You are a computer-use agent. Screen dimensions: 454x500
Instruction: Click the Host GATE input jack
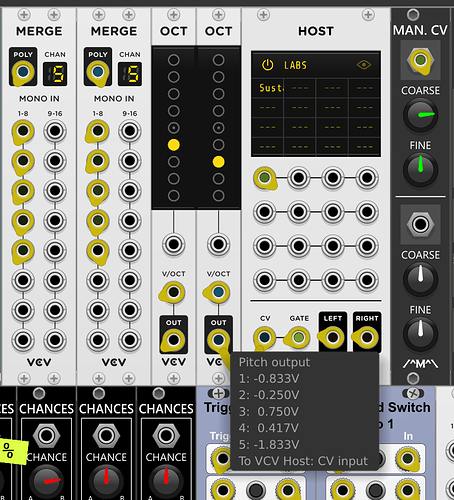point(299,338)
